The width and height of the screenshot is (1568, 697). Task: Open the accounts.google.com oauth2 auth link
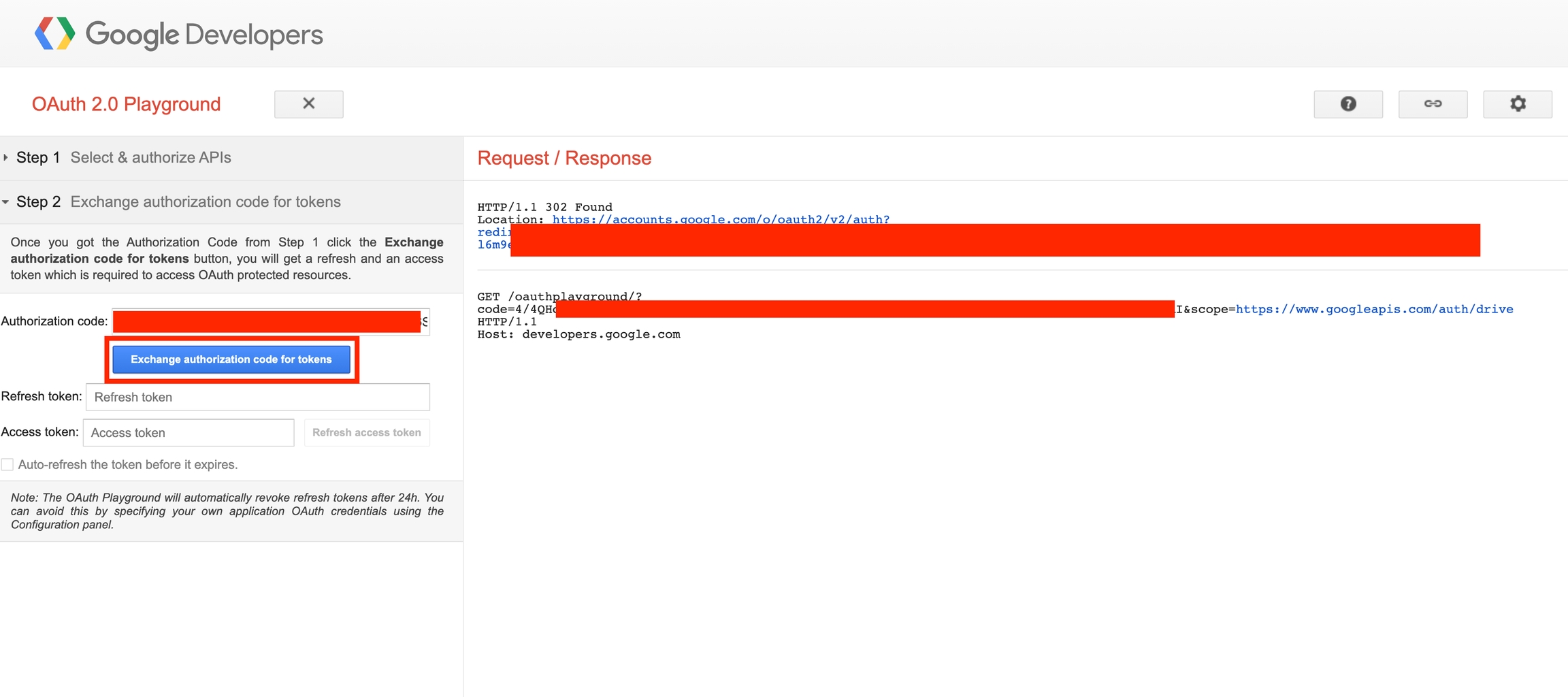click(720, 219)
